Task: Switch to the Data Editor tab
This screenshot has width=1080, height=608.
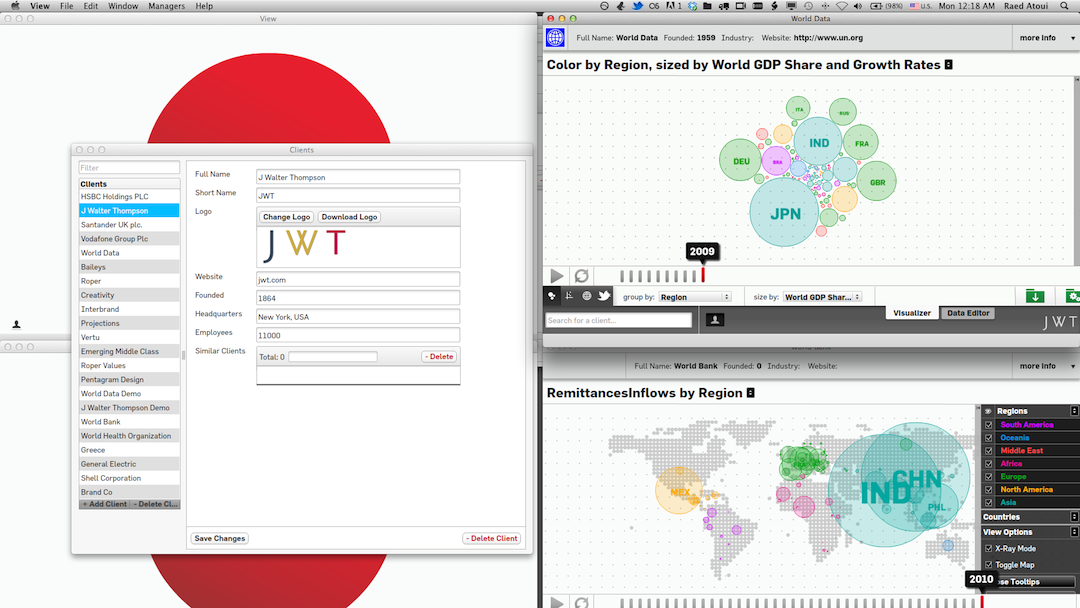Action: (x=968, y=313)
